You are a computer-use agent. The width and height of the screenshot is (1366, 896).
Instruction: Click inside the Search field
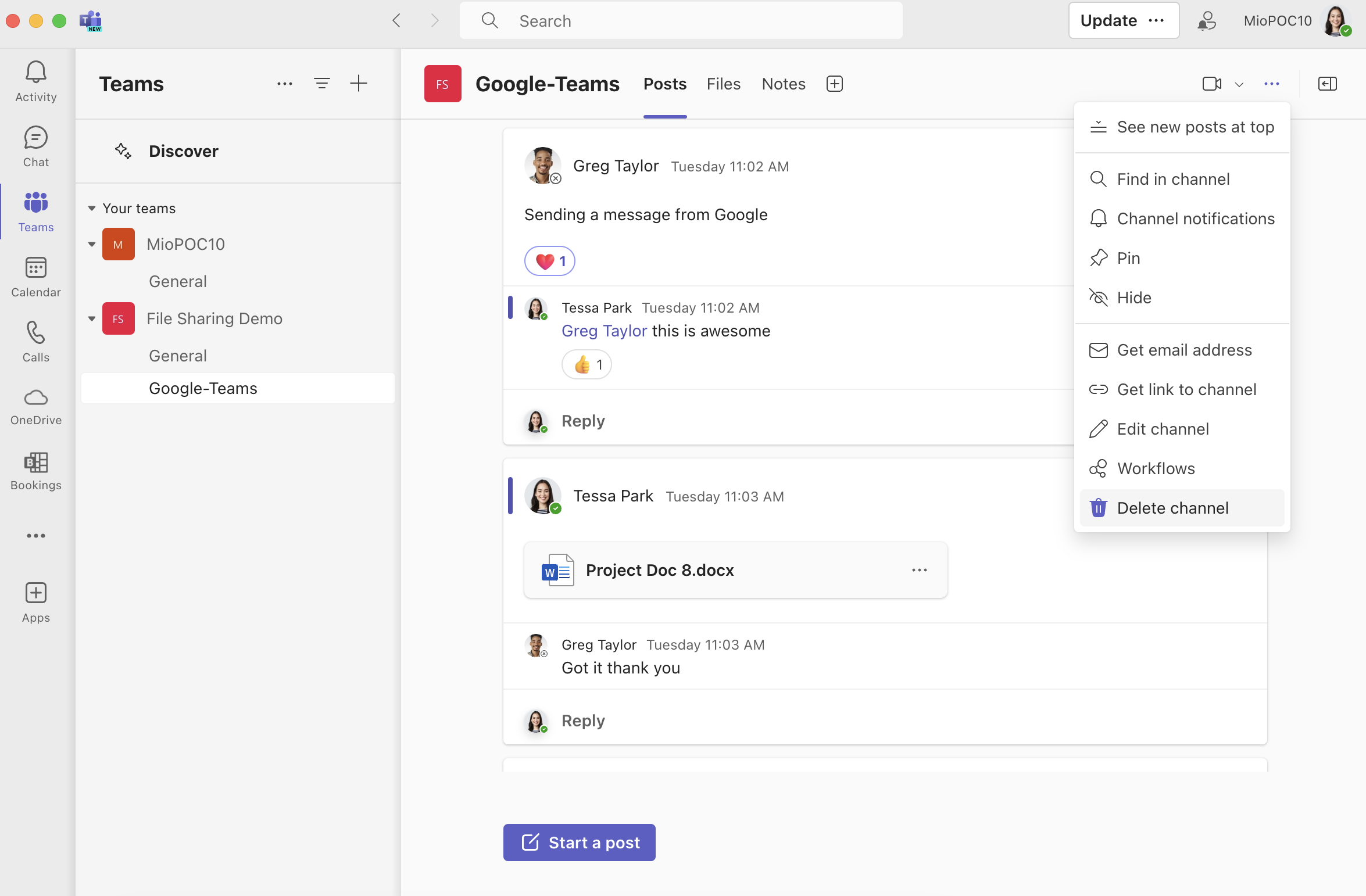coord(680,20)
